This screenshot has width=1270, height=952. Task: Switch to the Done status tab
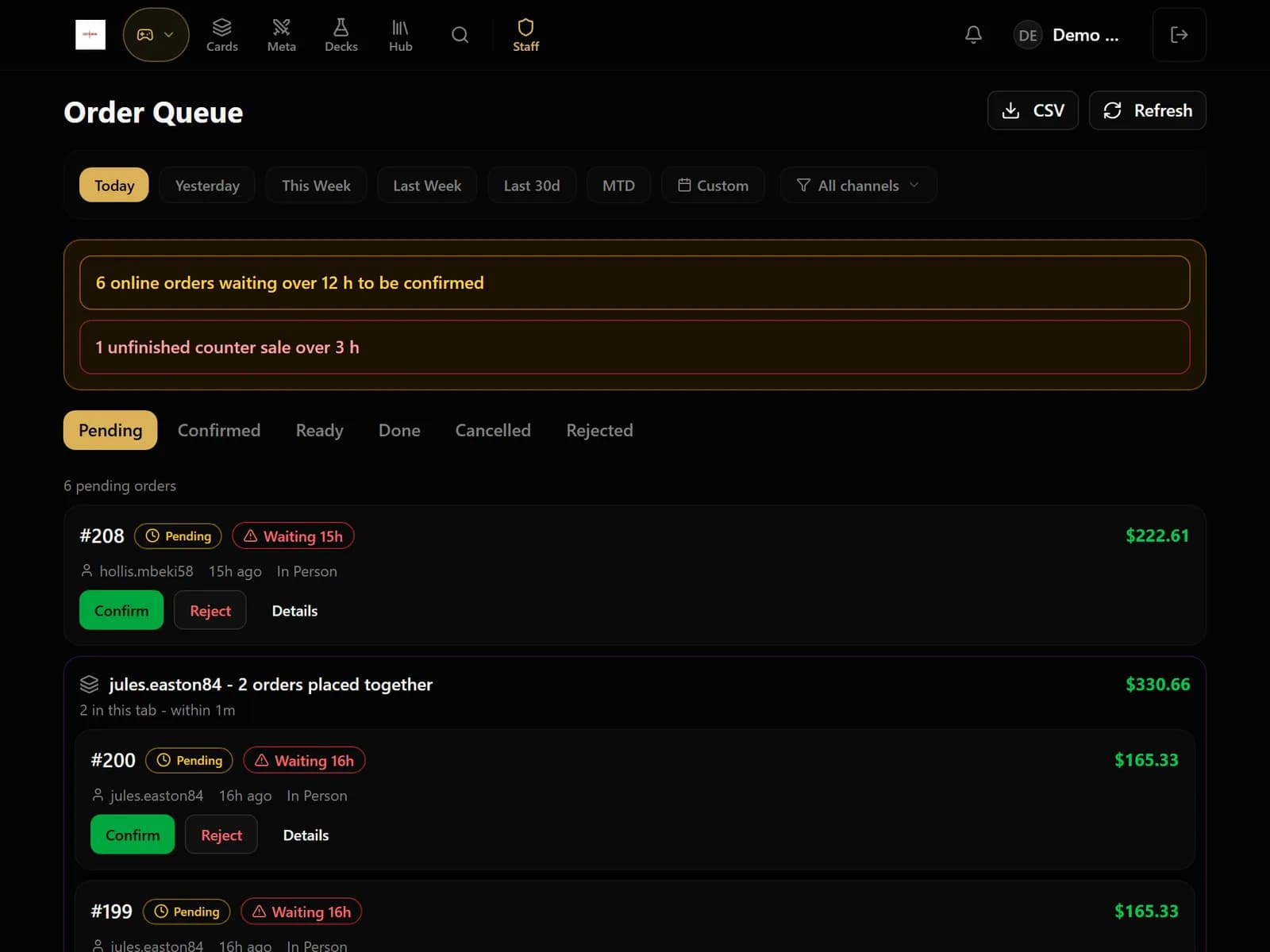point(399,430)
